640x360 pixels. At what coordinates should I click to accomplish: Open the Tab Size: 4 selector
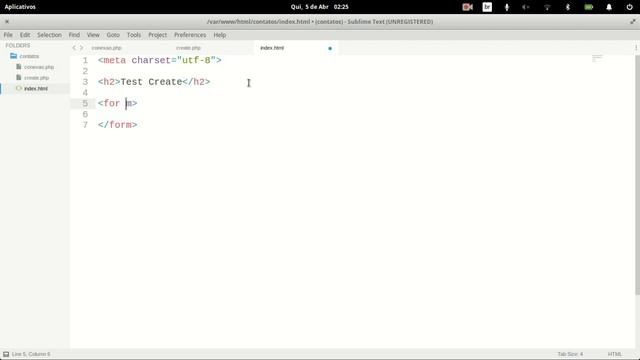point(570,354)
